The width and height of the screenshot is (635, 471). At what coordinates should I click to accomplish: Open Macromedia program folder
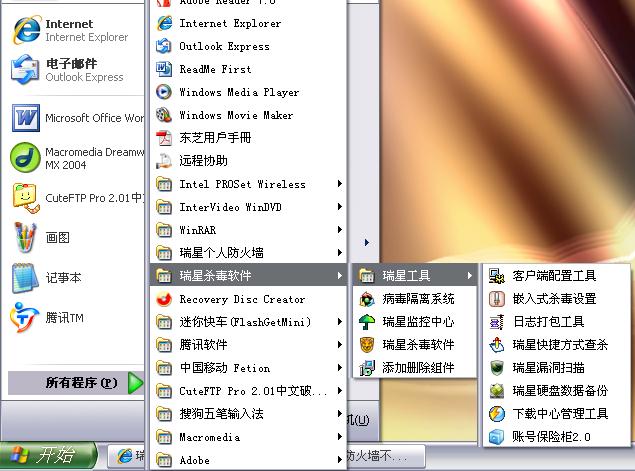248,437
